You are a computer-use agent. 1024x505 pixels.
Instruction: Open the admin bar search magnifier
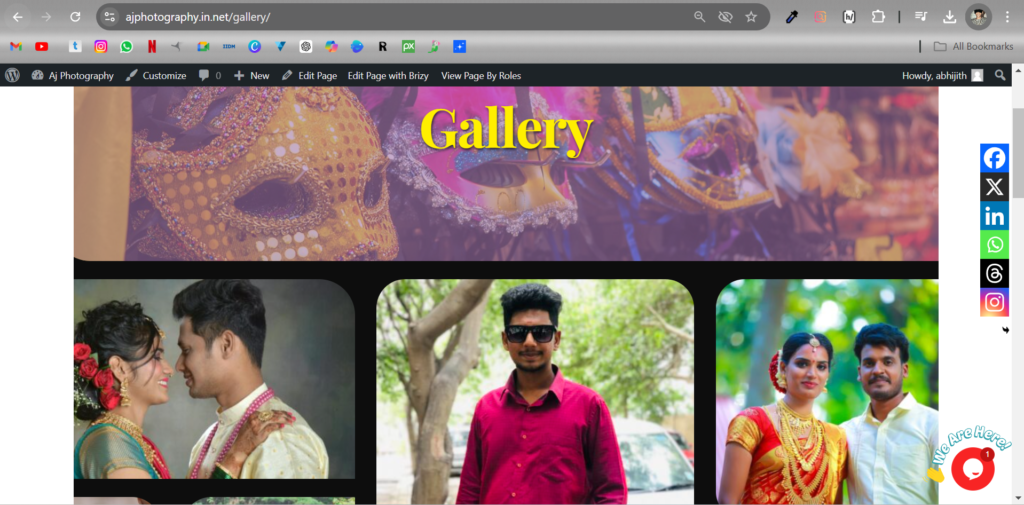point(1000,75)
